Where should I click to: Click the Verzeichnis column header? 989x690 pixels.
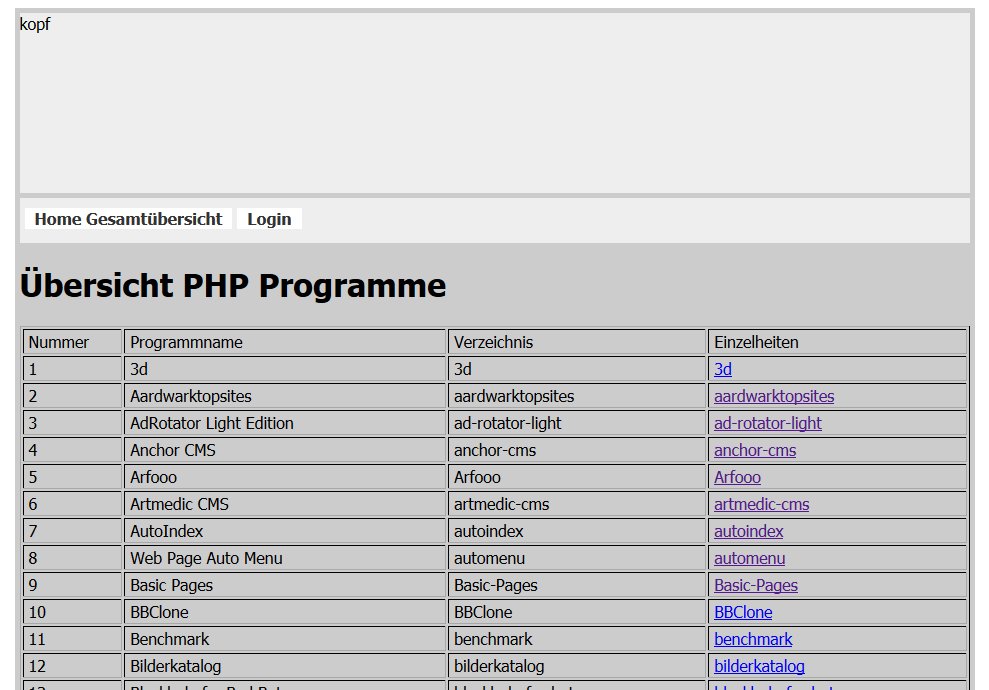(x=488, y=342)
